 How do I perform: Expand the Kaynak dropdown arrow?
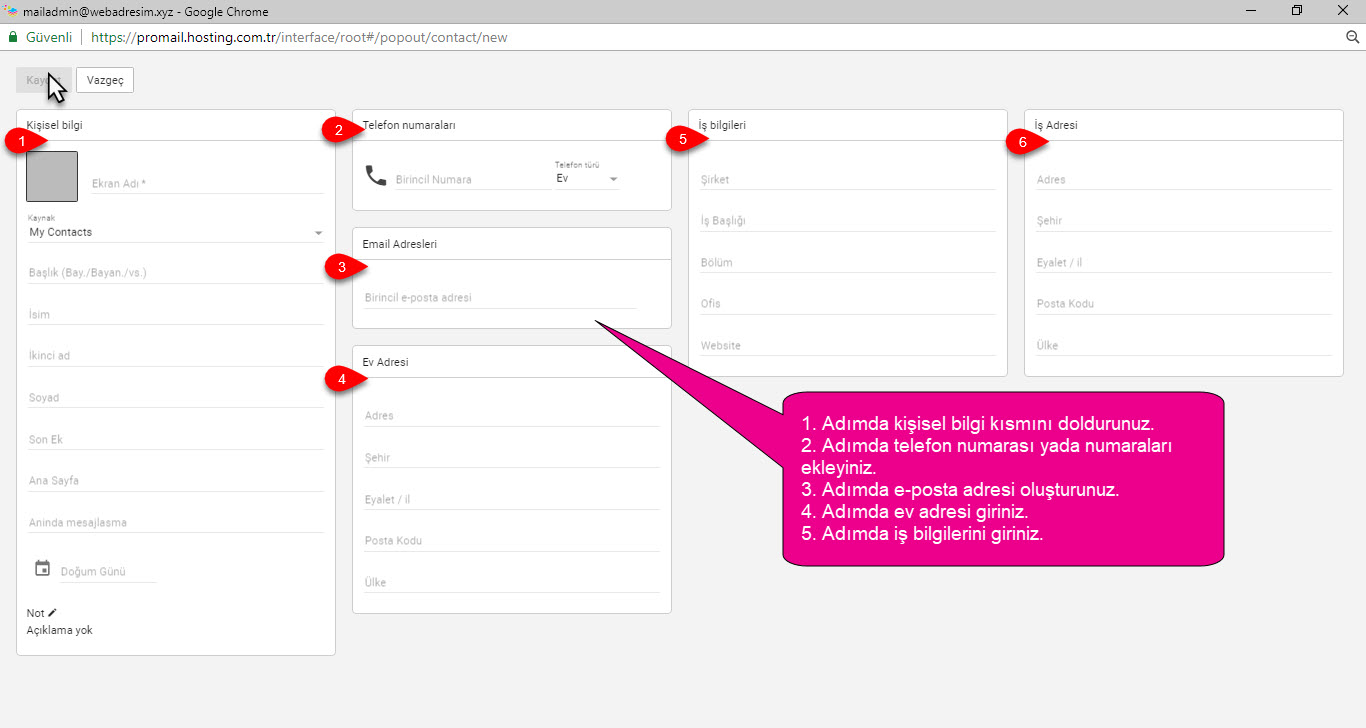(x=318, y=233)
